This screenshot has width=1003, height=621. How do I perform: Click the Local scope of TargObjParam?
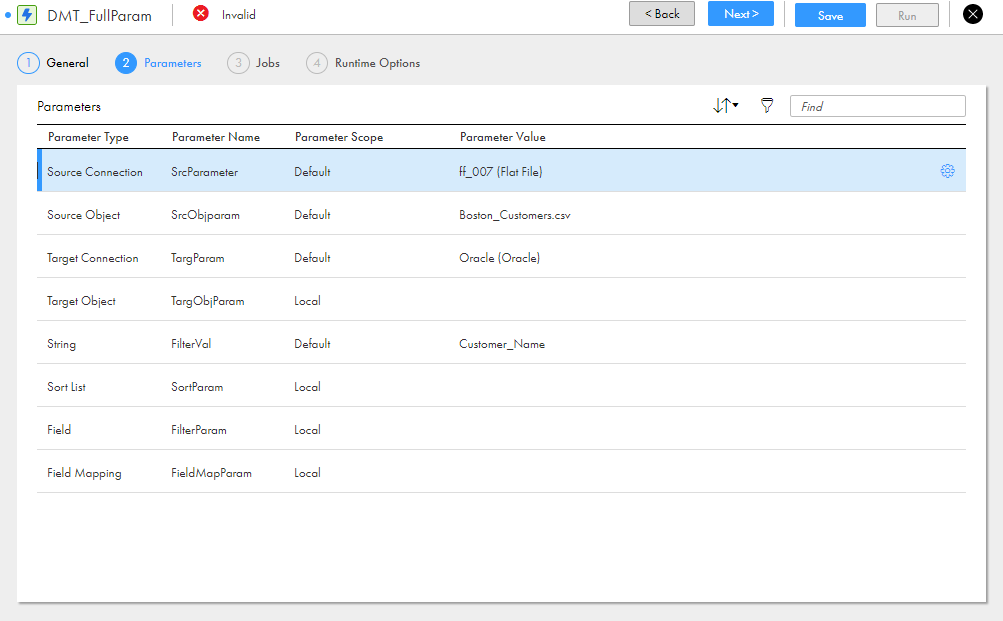tap(307, 301)
